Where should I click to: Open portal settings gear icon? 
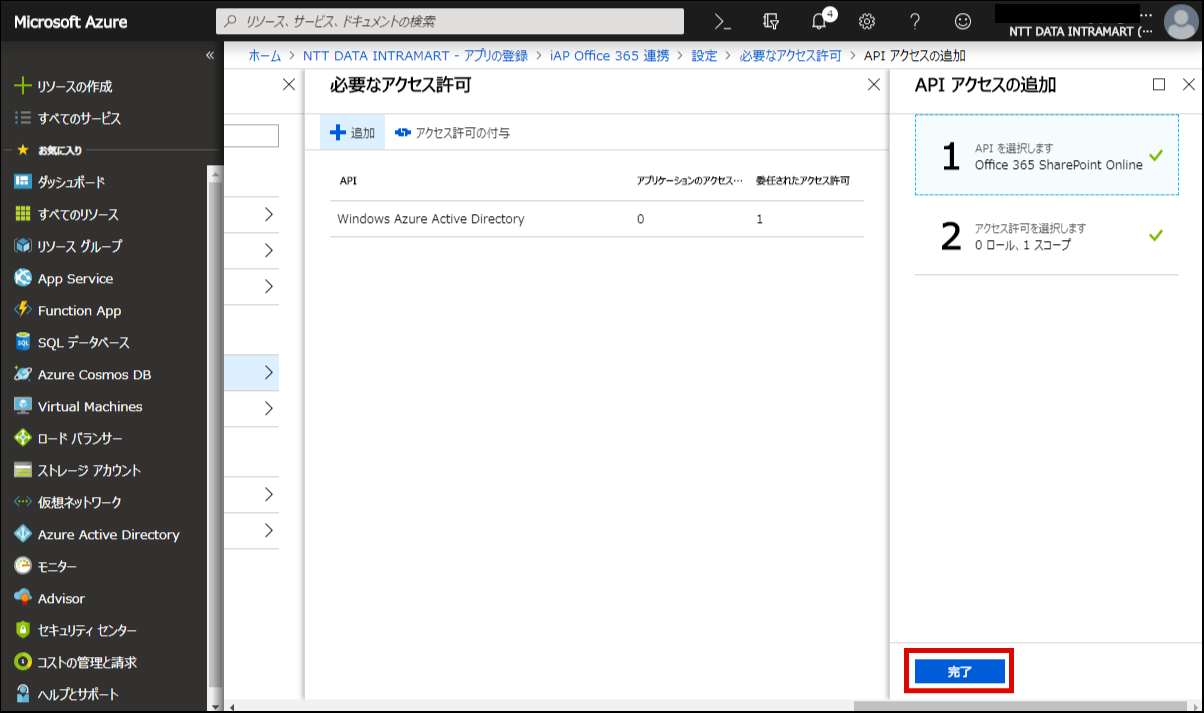point(867,21)
